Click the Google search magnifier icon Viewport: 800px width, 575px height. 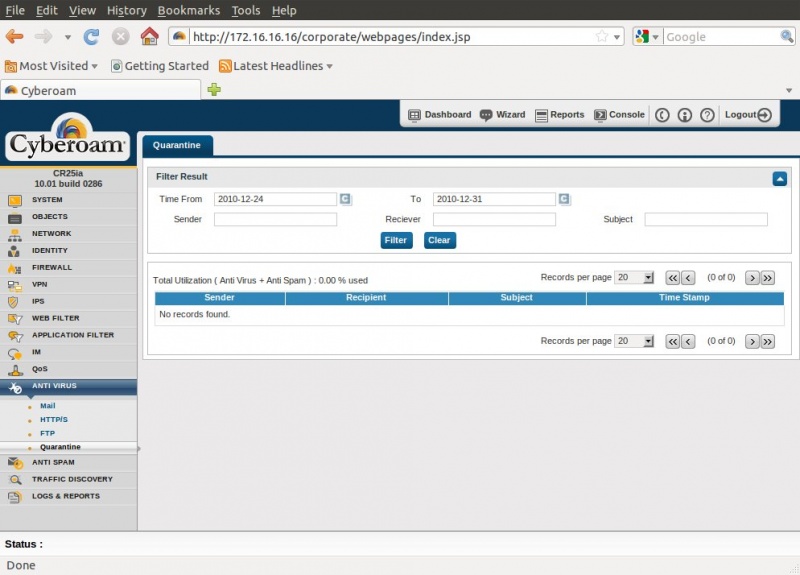pyautogui.click(x=786, y=36)
